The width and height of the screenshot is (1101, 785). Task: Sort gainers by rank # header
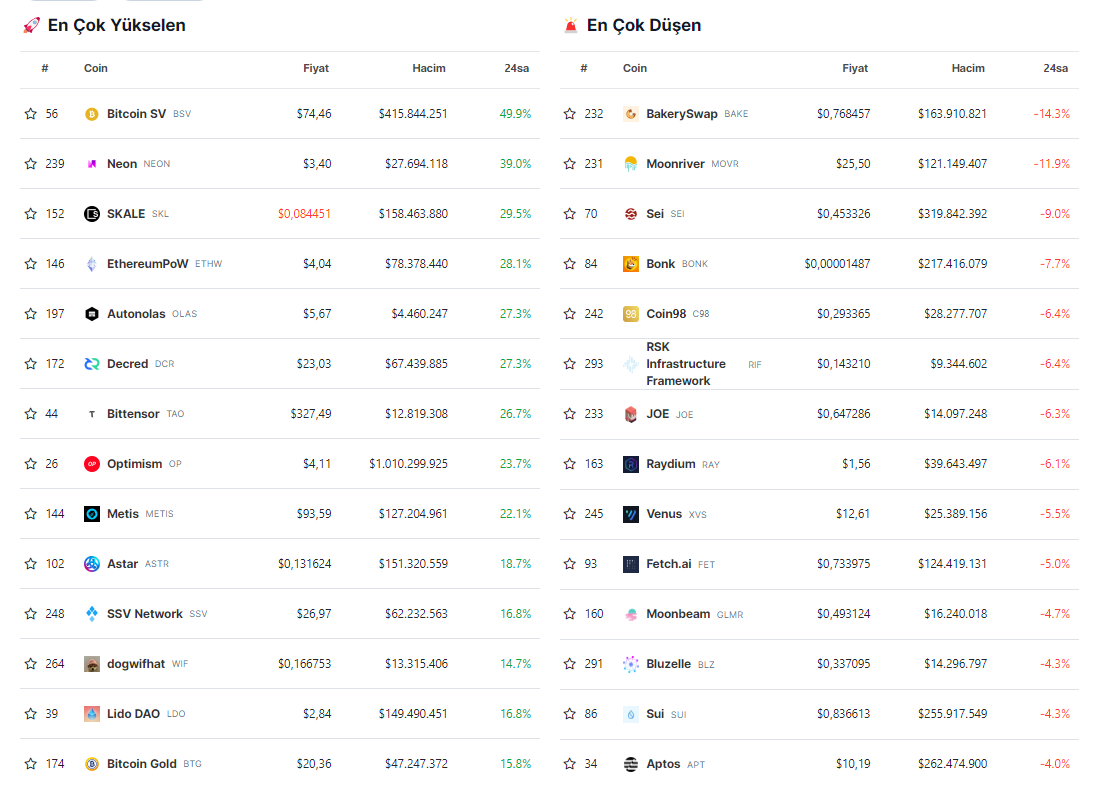[45, 69]
